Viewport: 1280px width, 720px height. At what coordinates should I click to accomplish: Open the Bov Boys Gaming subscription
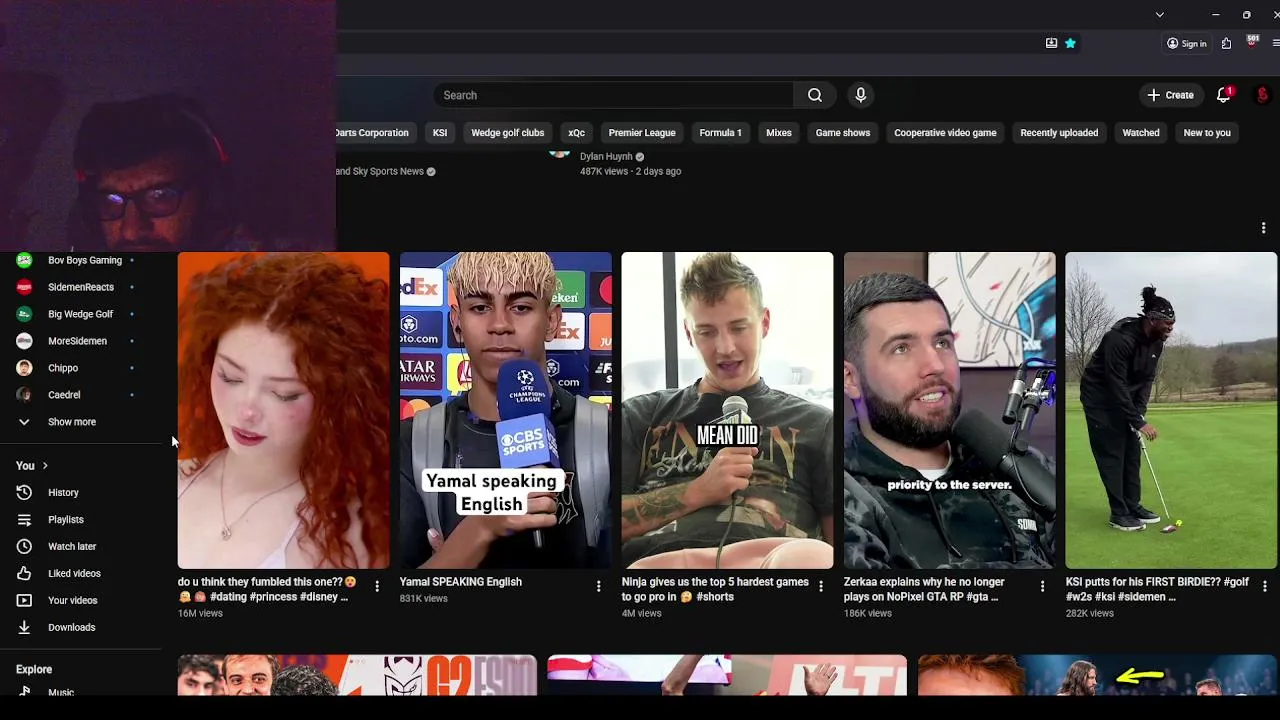[x=81, y=260]
